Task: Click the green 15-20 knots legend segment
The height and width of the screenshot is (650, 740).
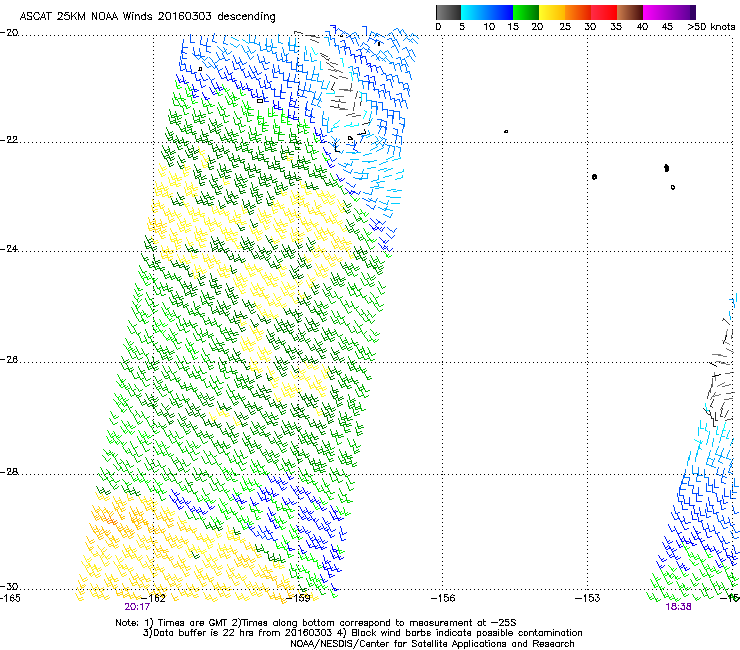Action: pyautogui.click(x=526, y=12)
